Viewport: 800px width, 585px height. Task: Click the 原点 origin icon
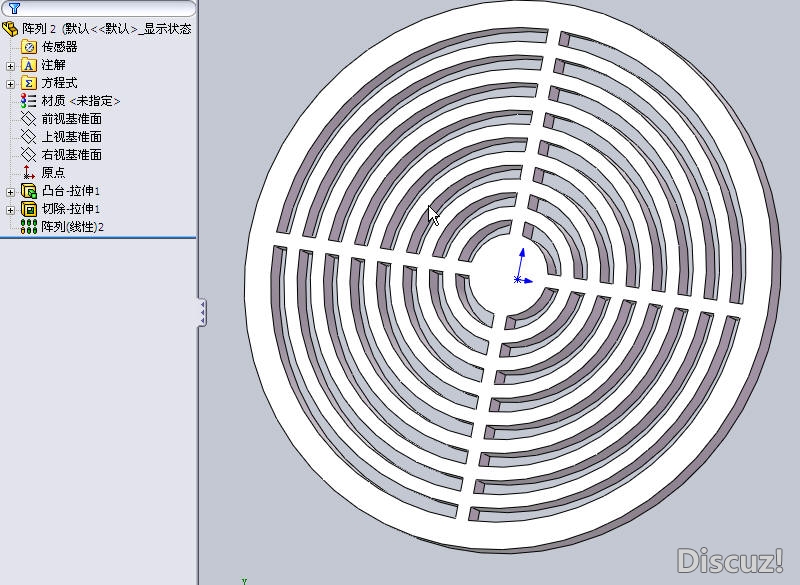click(29, 172)
